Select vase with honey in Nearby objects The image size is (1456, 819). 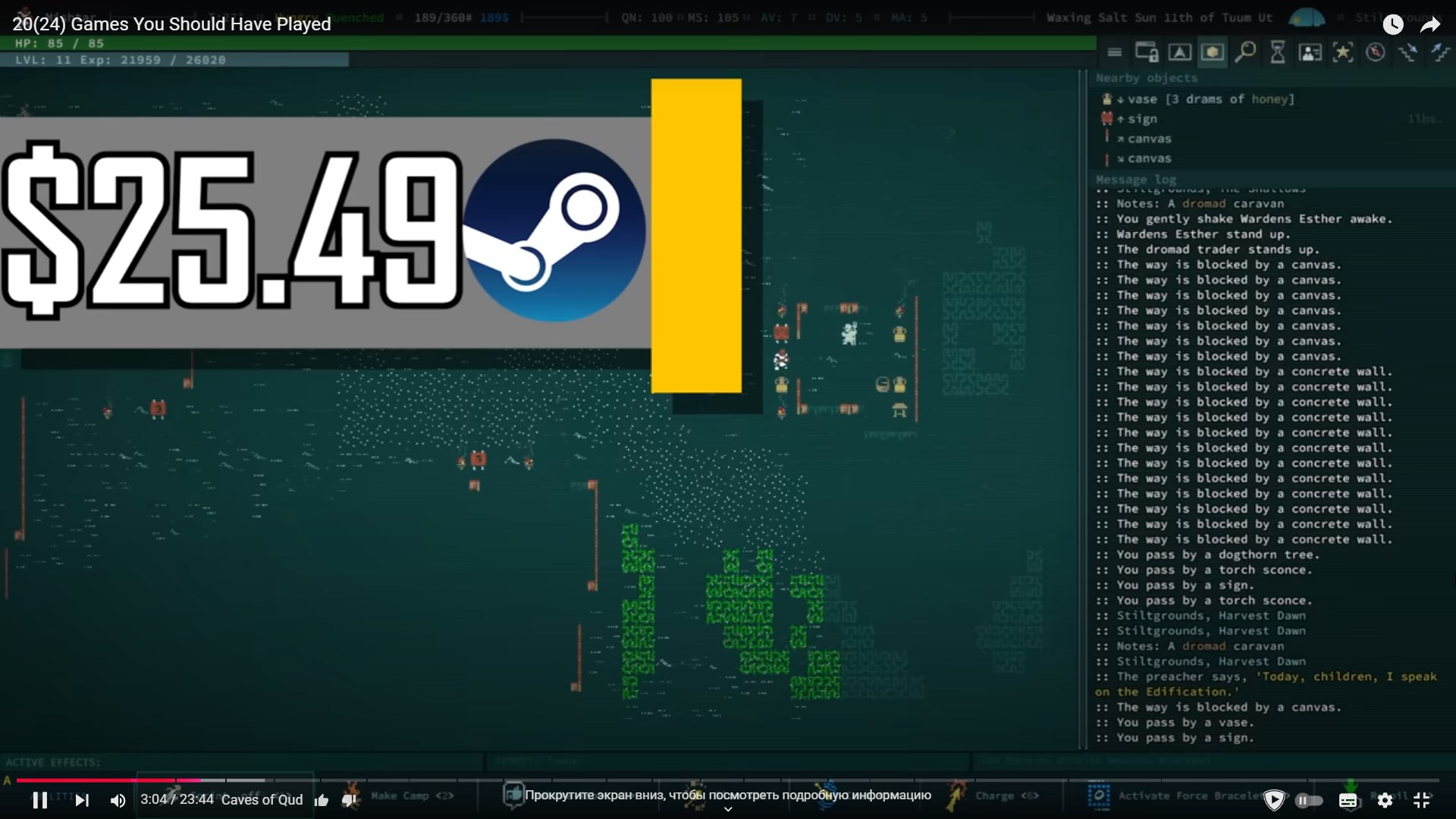(1197, 99)
